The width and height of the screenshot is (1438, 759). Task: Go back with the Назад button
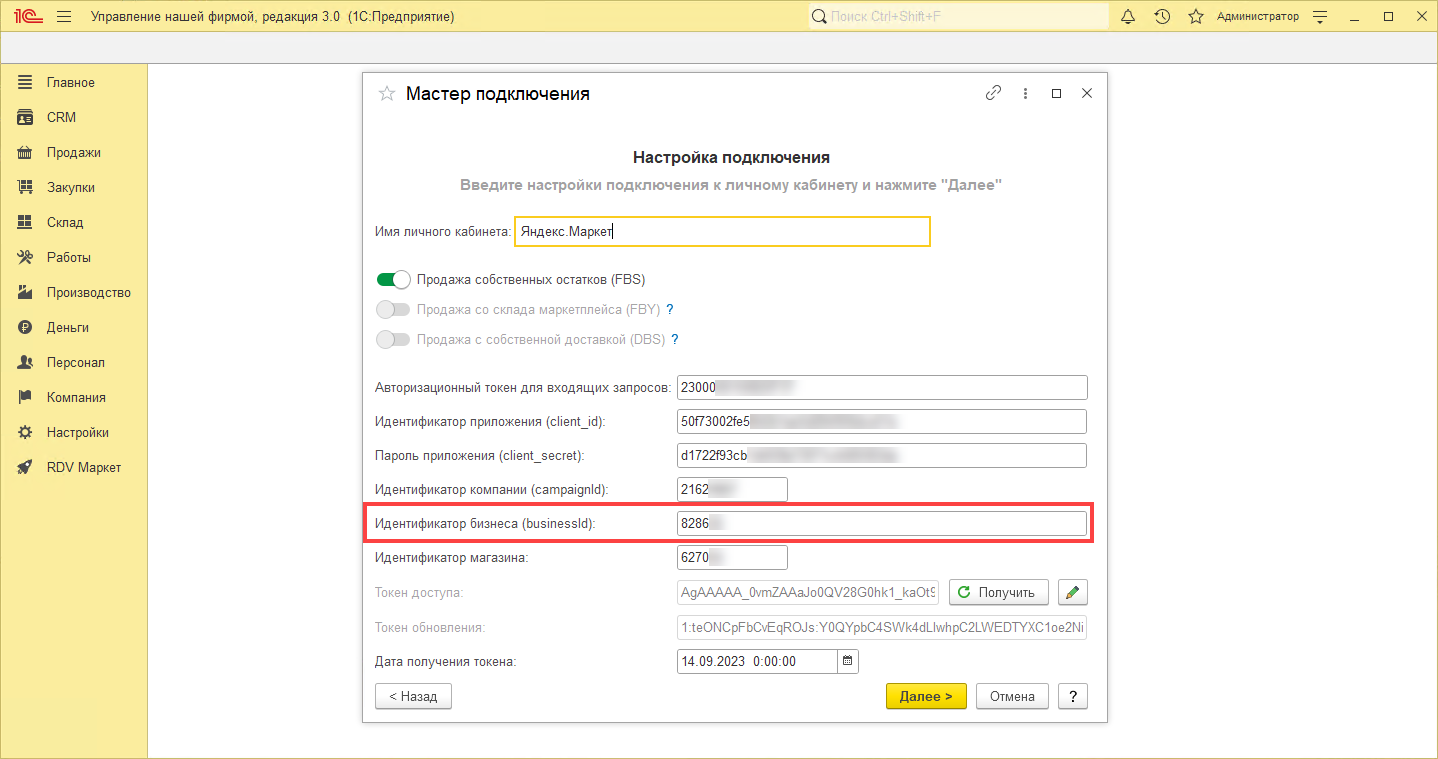pyautogui.click(x=413, y=696)
